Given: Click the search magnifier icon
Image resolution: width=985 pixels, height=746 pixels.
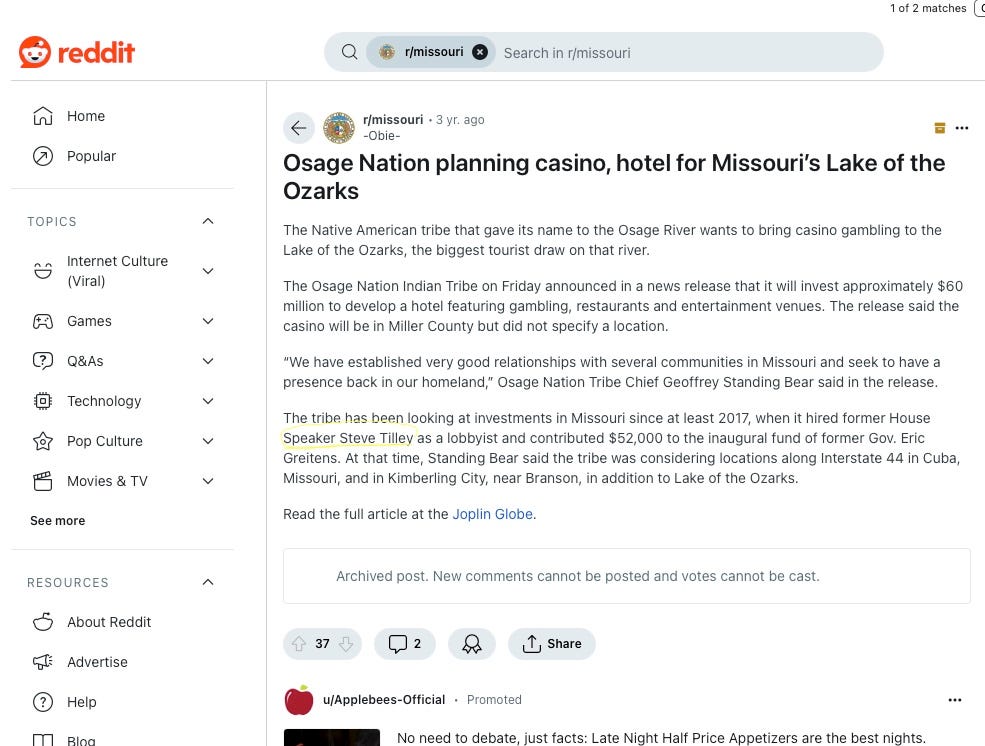Looking at the screenshot, I should (350, 52).
